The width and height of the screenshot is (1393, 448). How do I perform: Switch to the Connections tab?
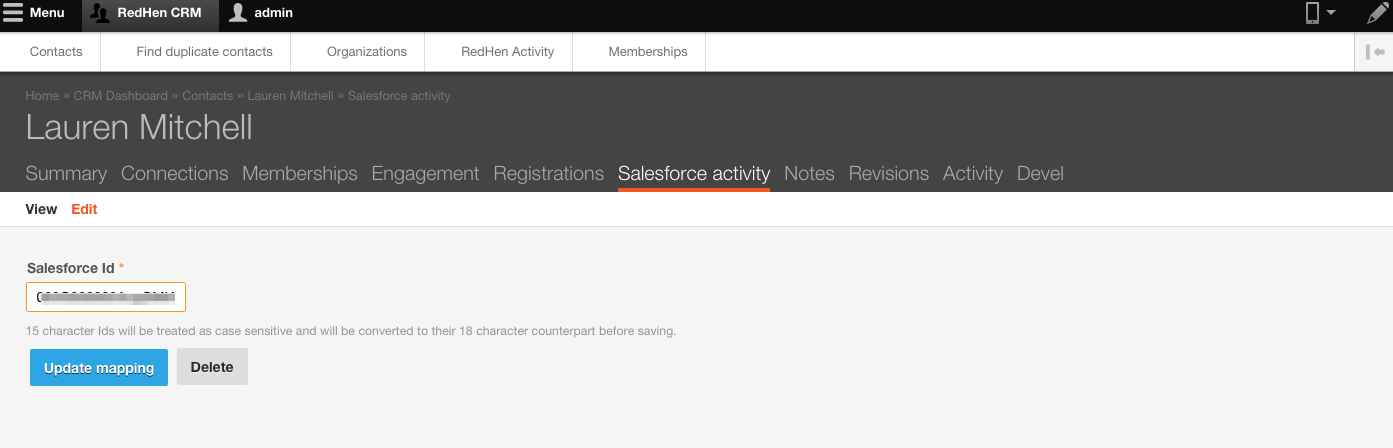(174, 173)
